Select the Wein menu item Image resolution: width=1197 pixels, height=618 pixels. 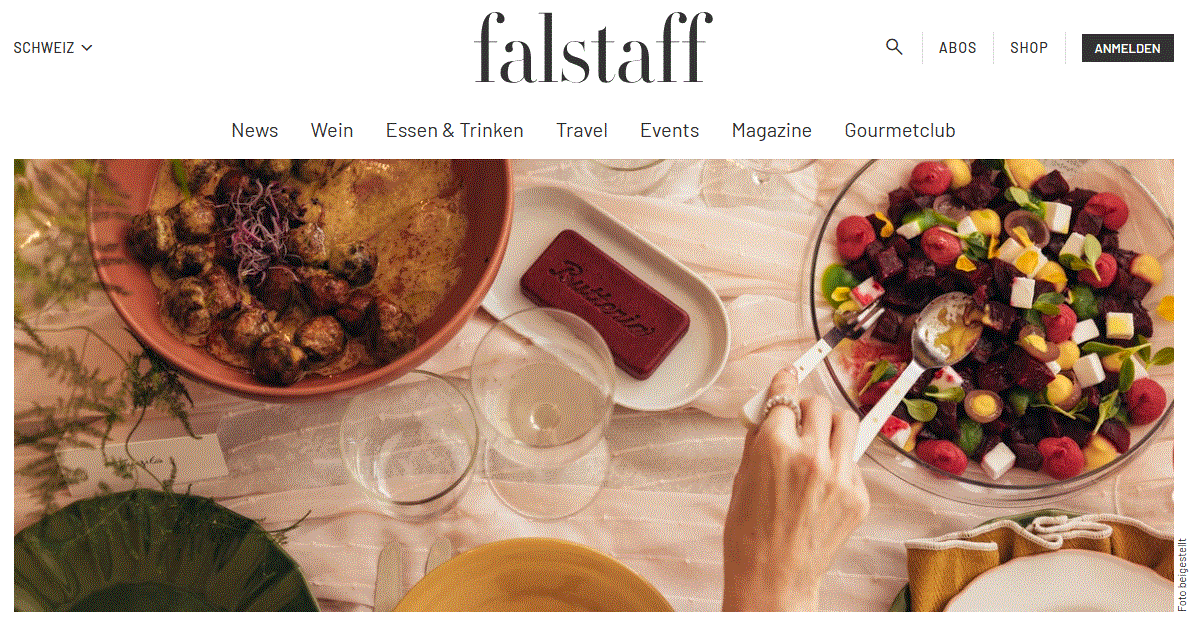[x=332, y=130]
